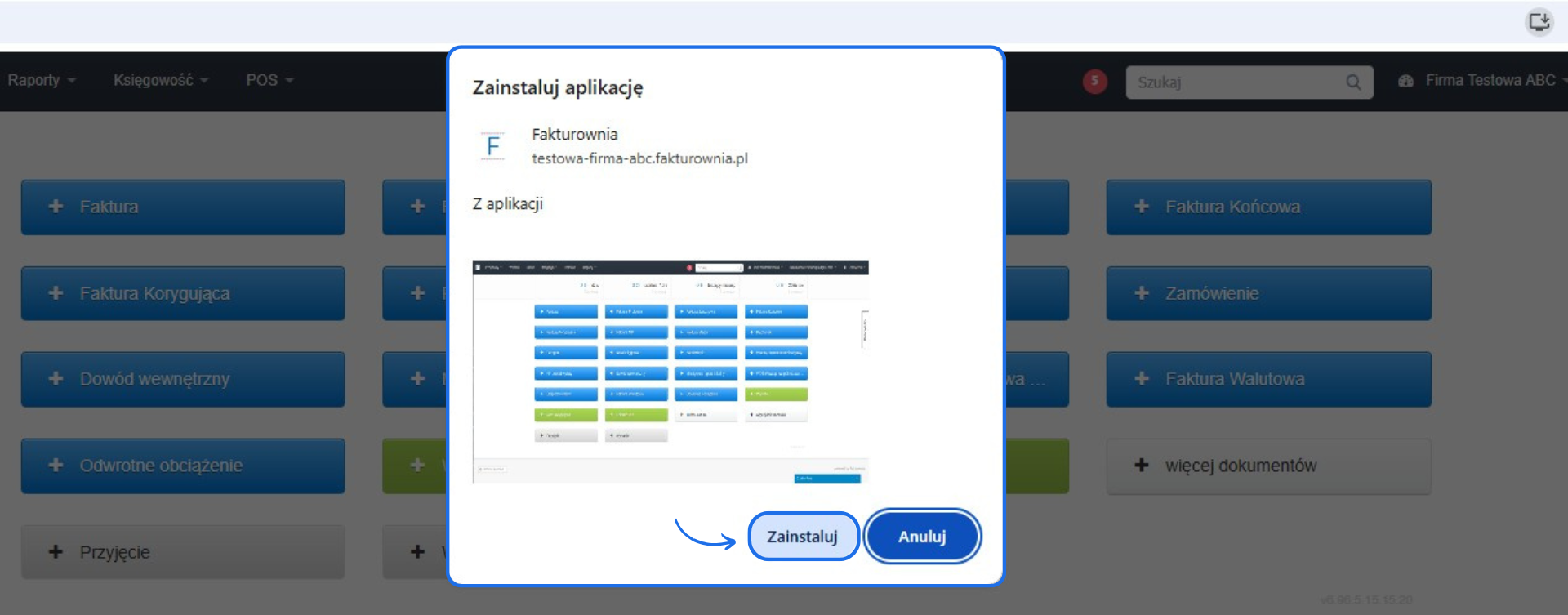This screenshot has width=1568, height=615.
Task: Create a new Dowód wewnętrzny
Action: point(183,379)
